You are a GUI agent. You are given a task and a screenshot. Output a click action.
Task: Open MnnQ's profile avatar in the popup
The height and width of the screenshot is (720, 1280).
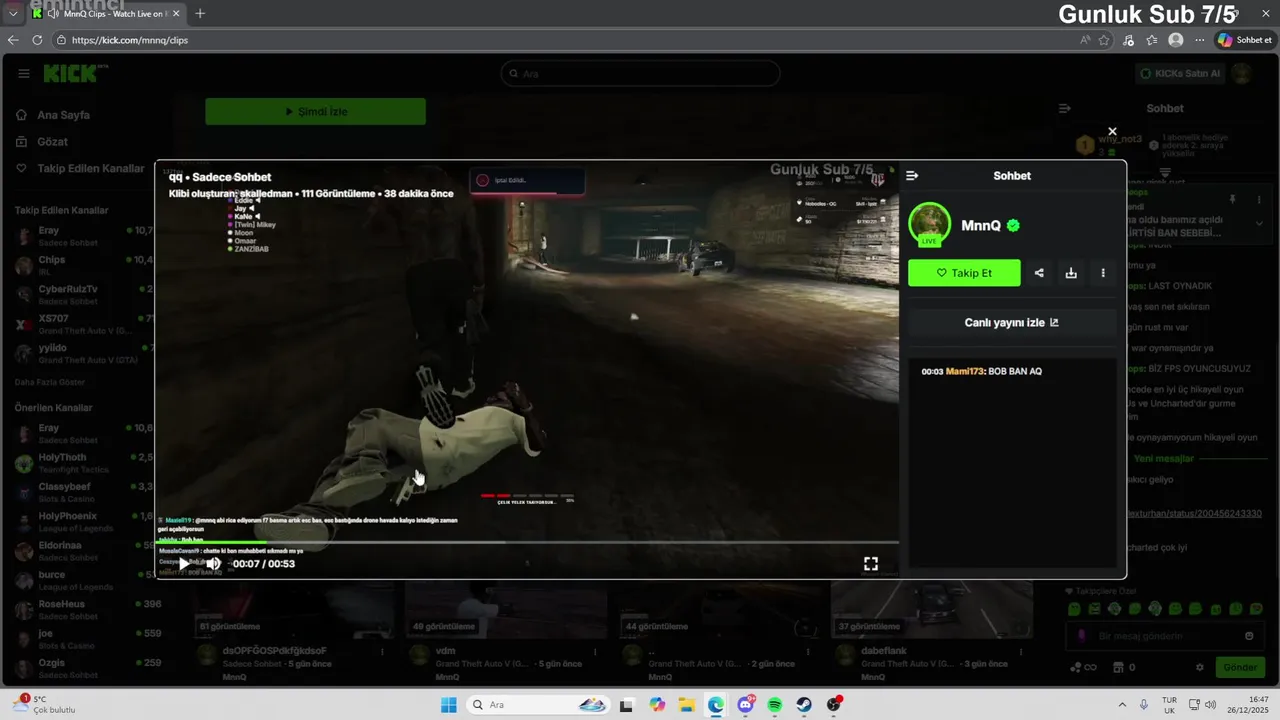929,224
